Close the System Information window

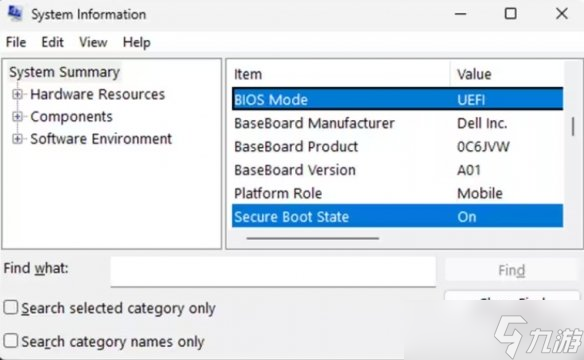coord(562,14)
